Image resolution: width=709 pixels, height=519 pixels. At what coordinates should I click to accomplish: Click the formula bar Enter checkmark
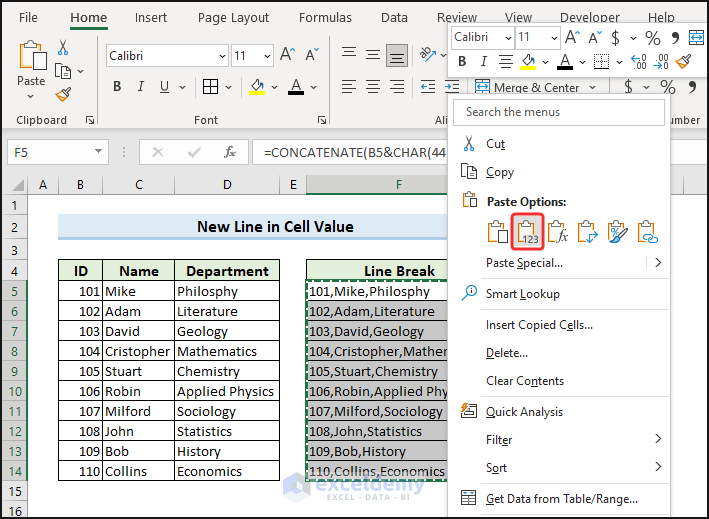point(194,152)
